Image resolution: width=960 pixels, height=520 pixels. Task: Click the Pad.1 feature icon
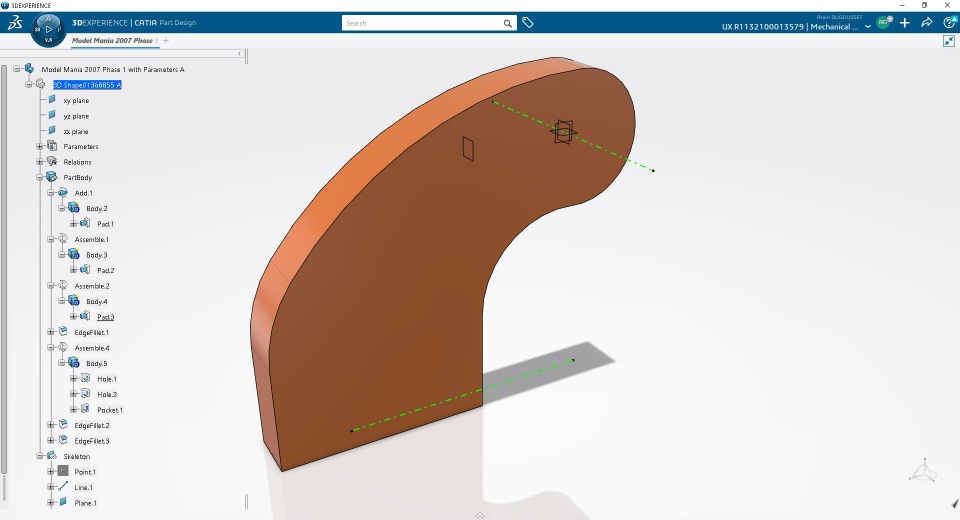(85, 224)
